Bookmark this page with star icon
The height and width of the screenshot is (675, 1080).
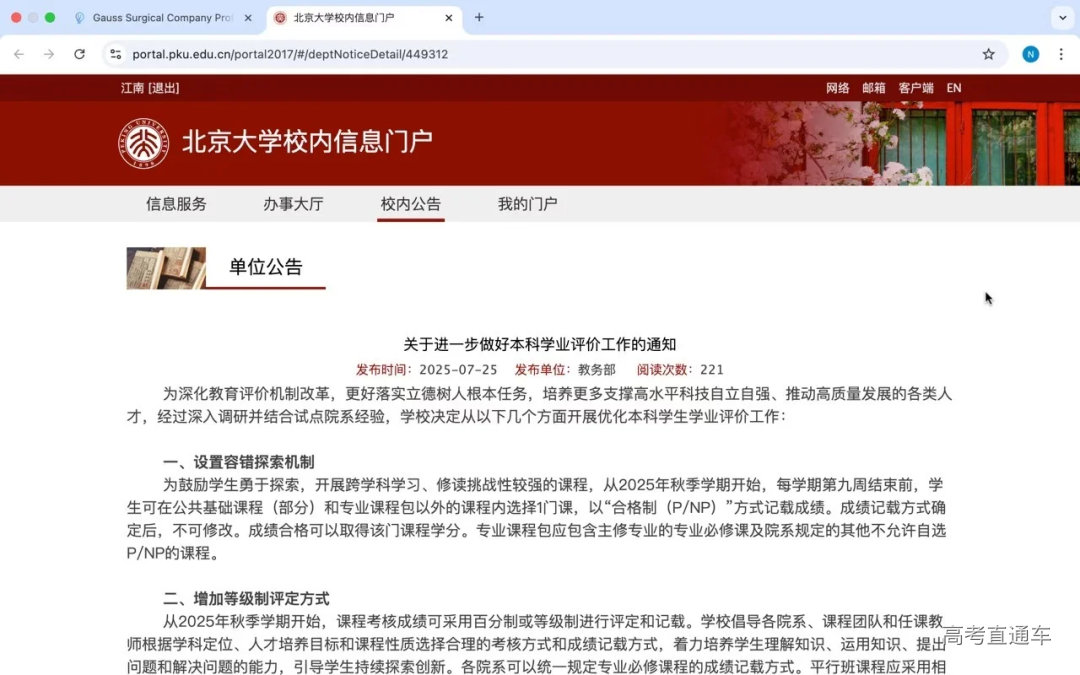pyautogui.click(x=988, y=54)
